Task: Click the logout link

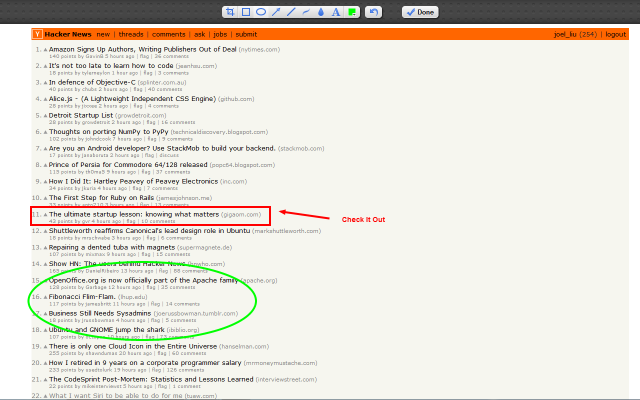Action: coord(616,34)
